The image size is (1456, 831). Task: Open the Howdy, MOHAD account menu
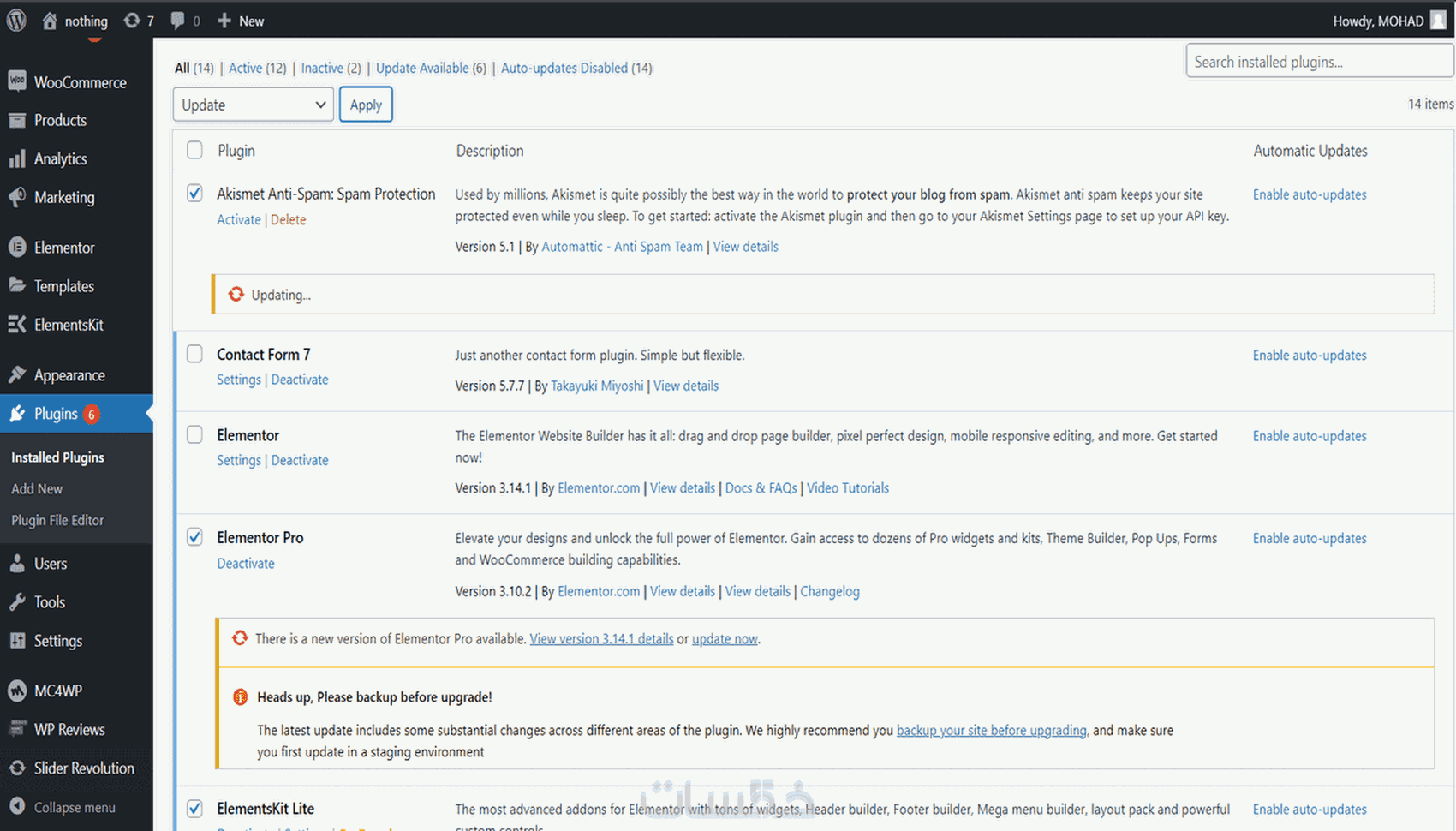(x=1388, y=21)
